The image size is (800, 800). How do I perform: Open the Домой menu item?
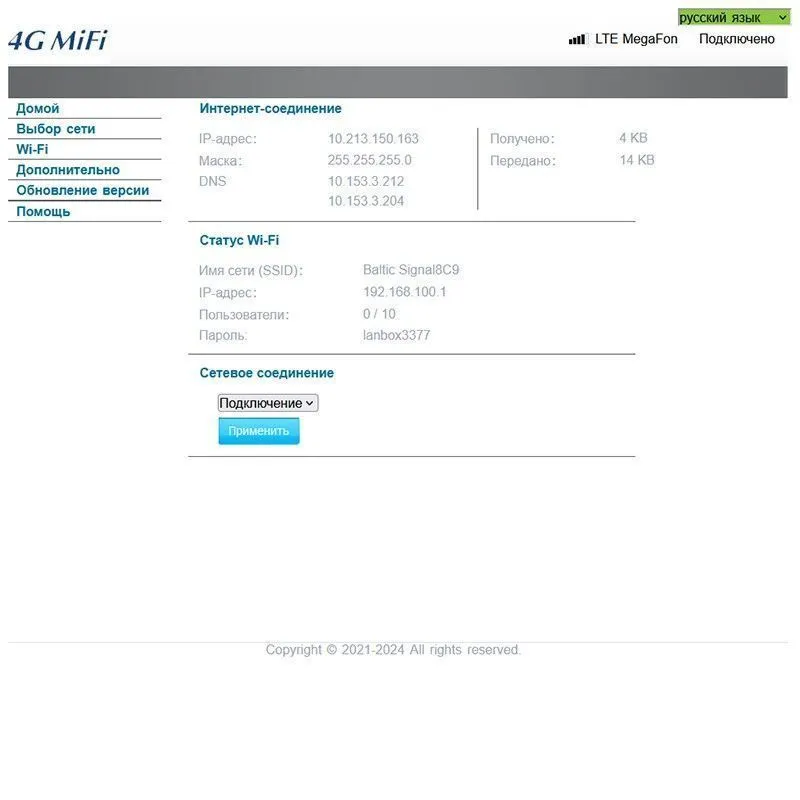tap(38, 108)
